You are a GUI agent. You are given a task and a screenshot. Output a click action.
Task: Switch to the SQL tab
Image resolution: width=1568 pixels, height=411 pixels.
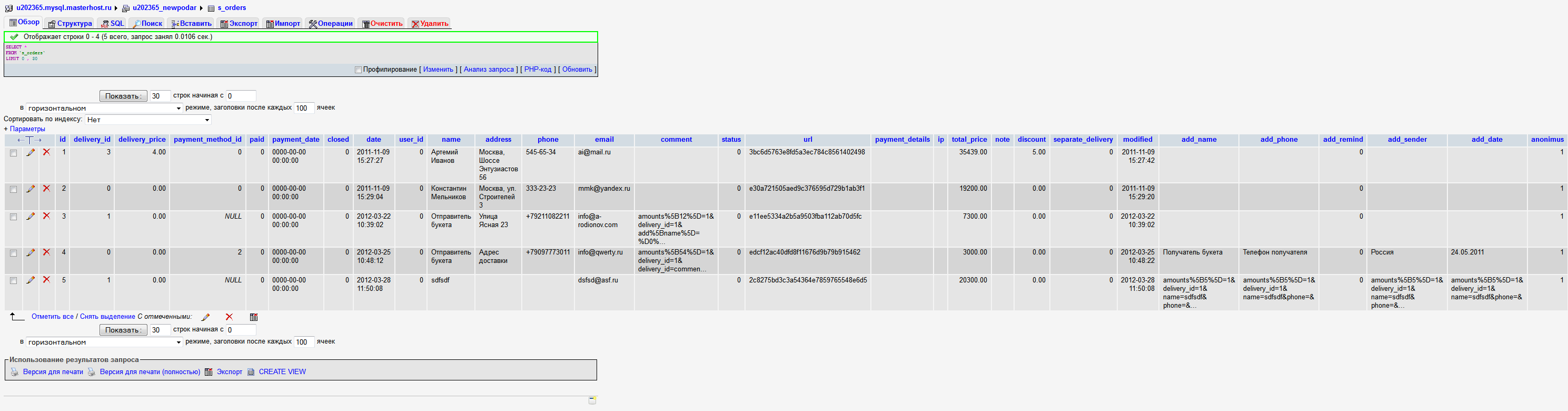(x=113, y=24)
